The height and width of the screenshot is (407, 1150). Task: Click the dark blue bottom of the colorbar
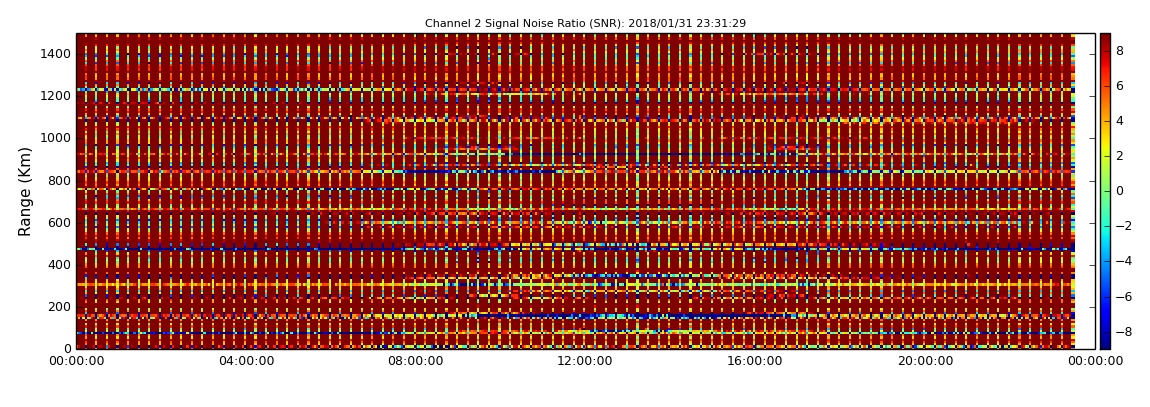(x=1105, y=344)
